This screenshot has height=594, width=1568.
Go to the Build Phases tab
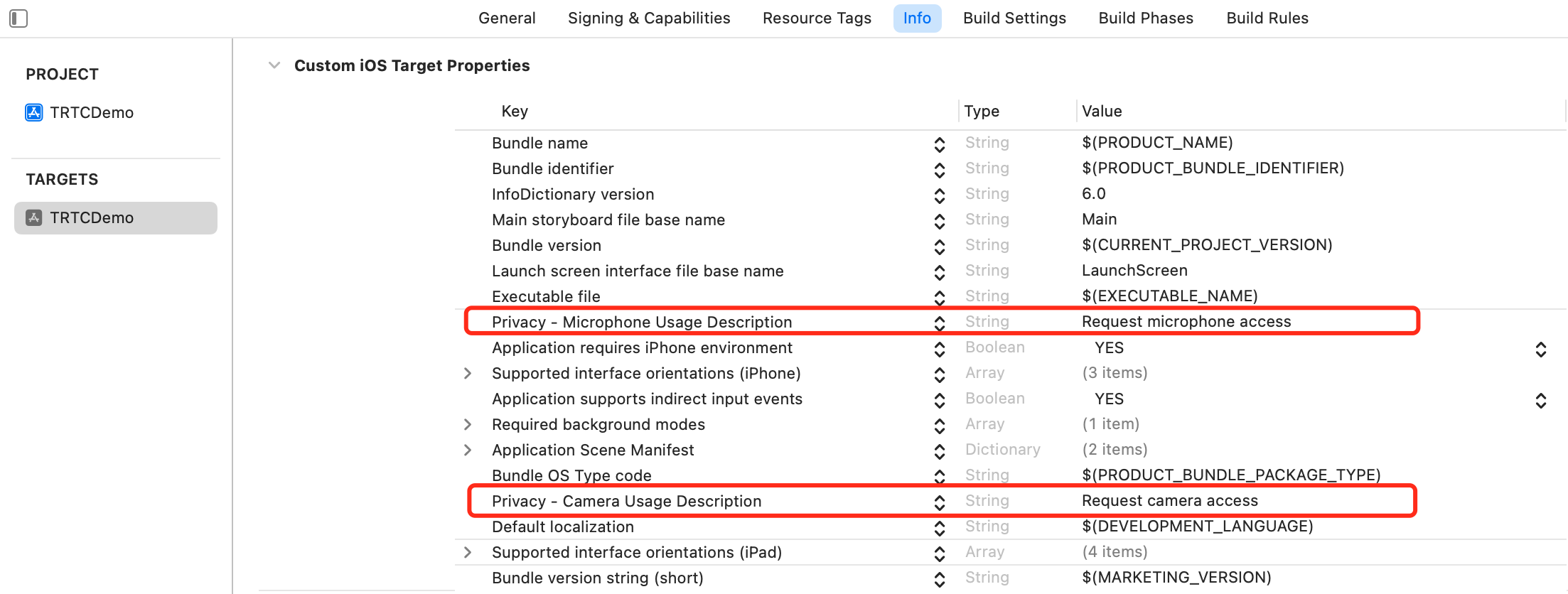[x=1146, y=18]
